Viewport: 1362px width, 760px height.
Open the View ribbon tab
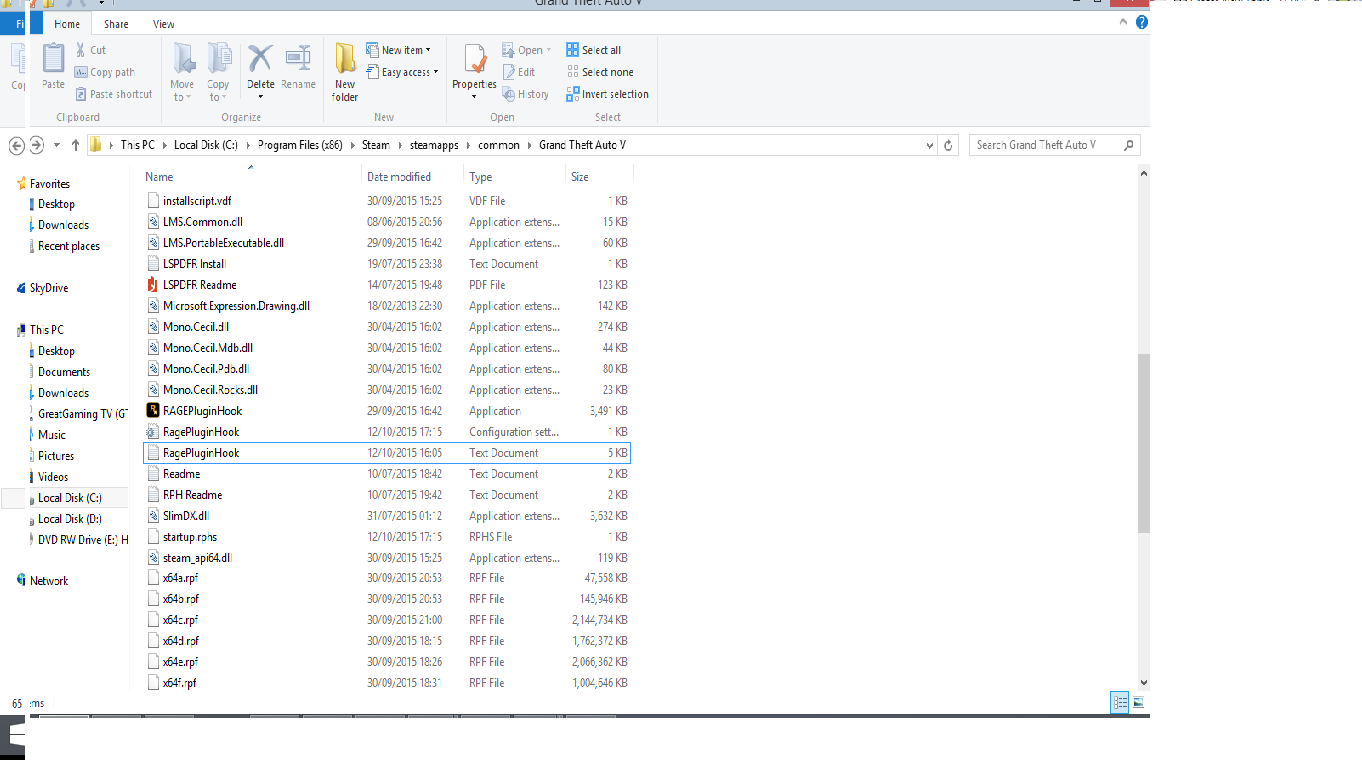coord(164,24)
